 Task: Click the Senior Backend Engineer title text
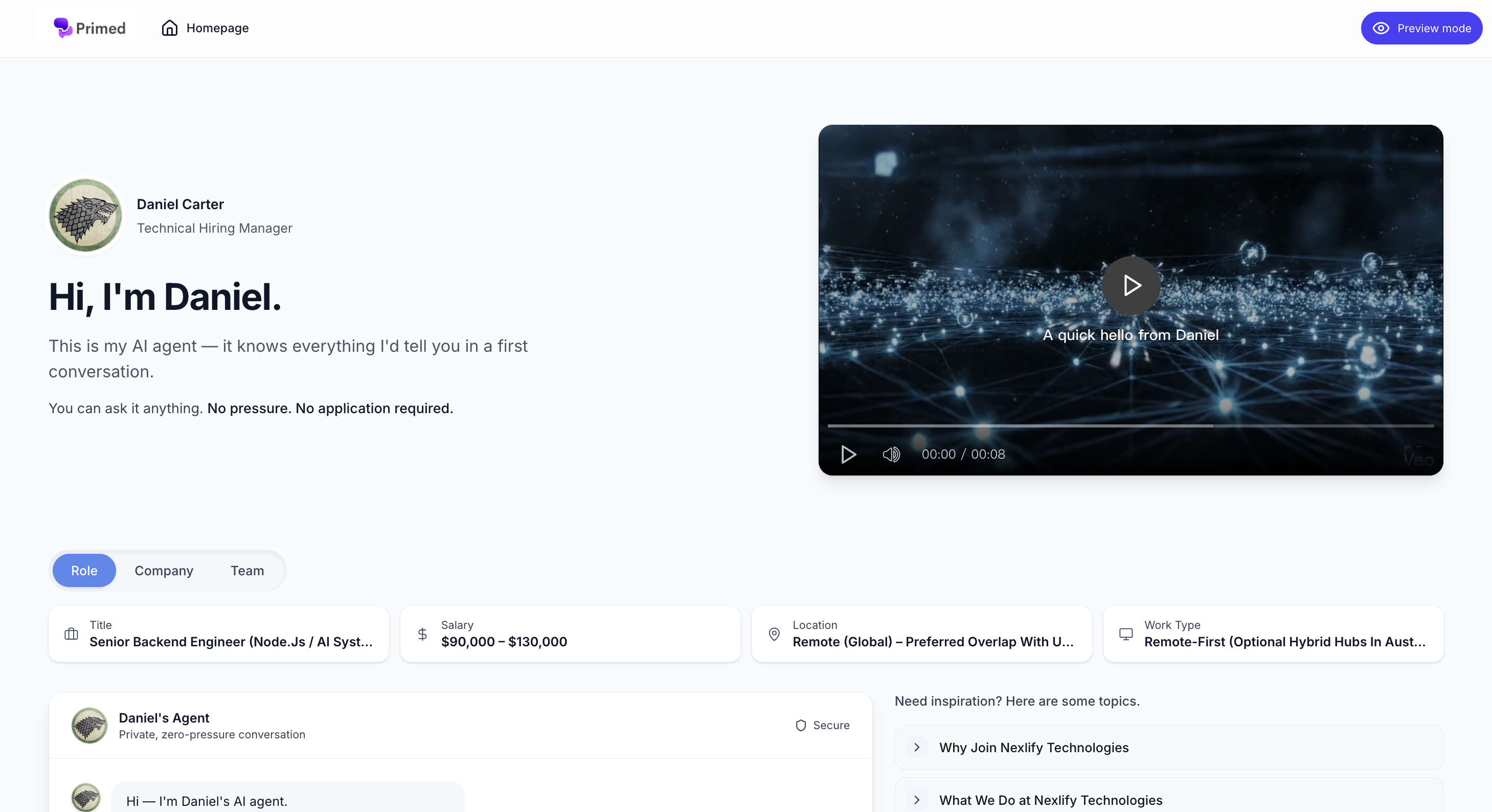pos(231,642)
